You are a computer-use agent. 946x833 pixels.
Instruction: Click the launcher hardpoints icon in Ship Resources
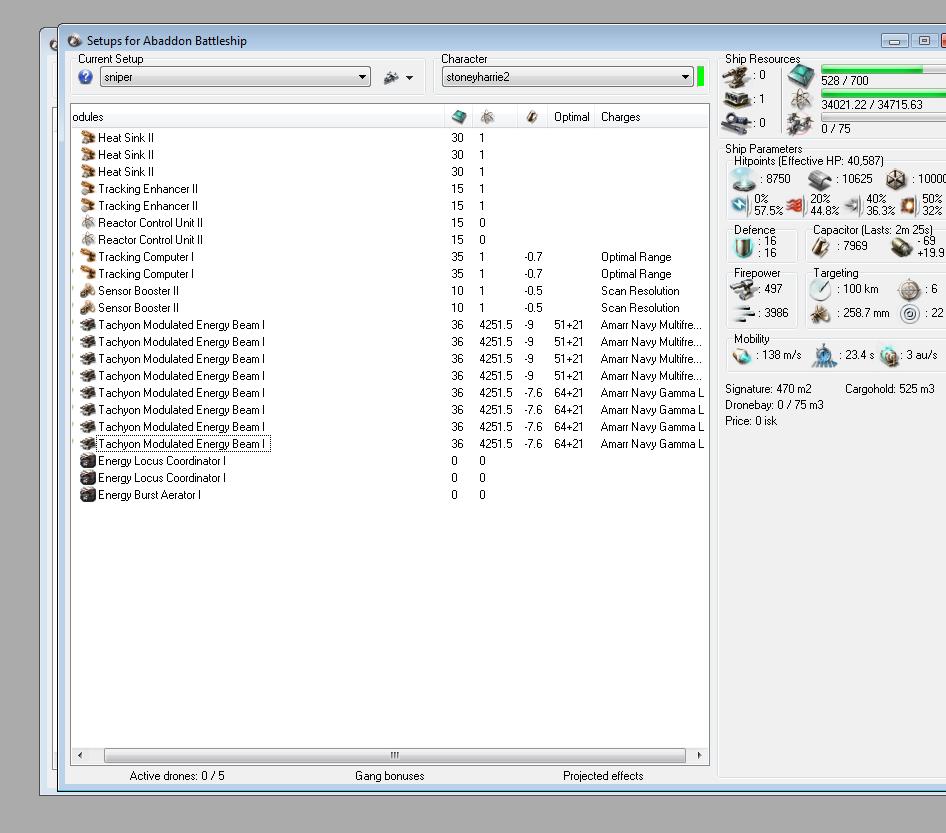[x=735, y=100]
